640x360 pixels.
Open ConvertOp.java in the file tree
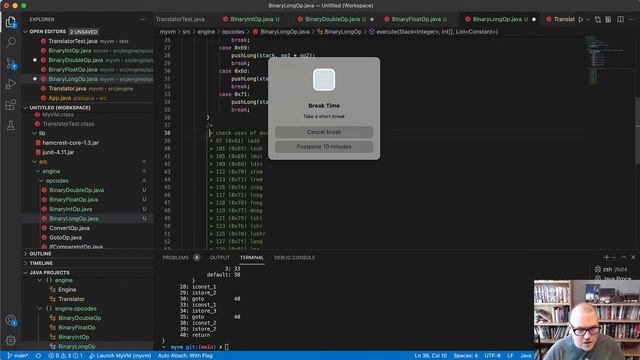(69, 228)
